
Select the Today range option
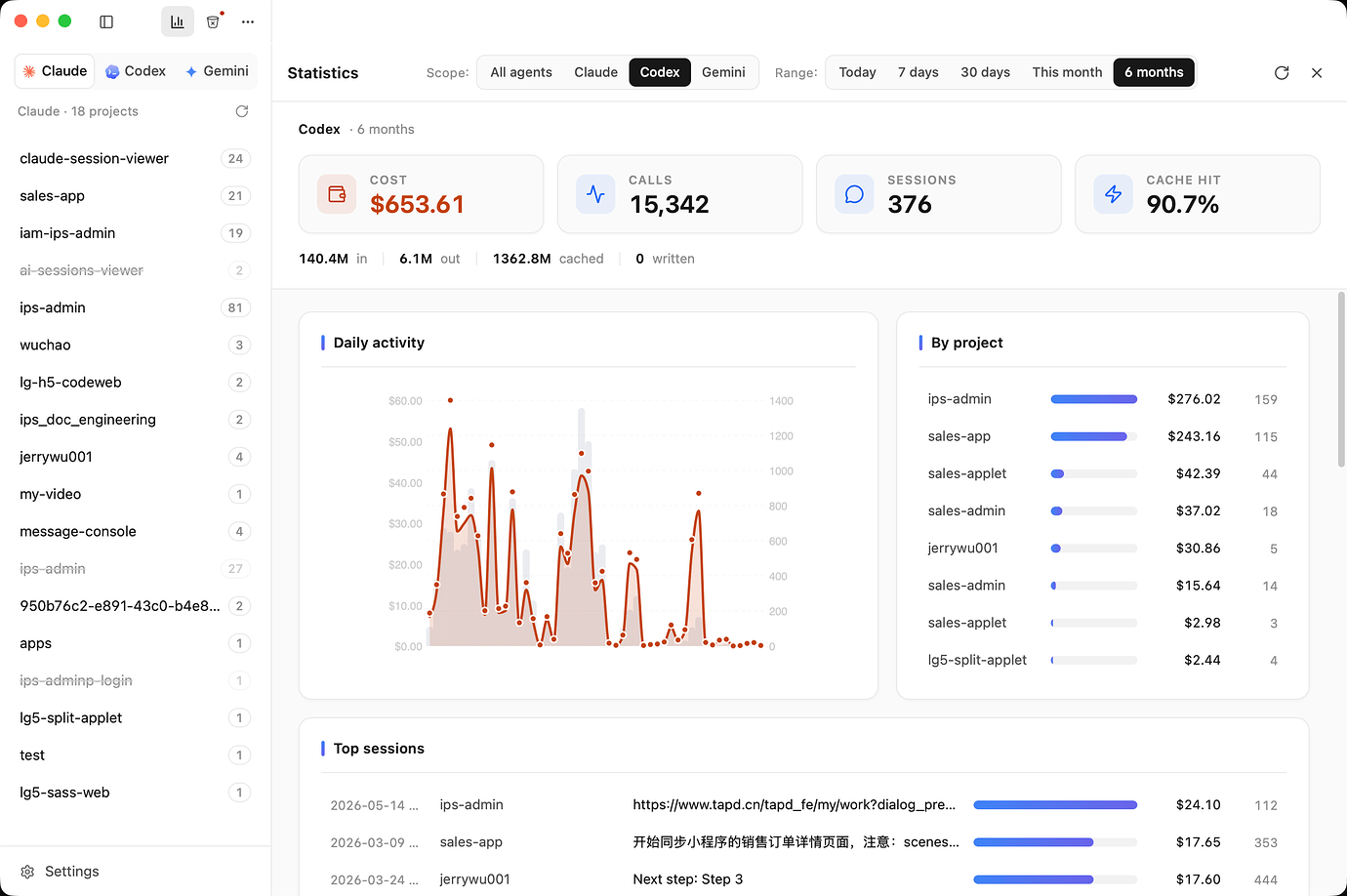coord(857,72)
